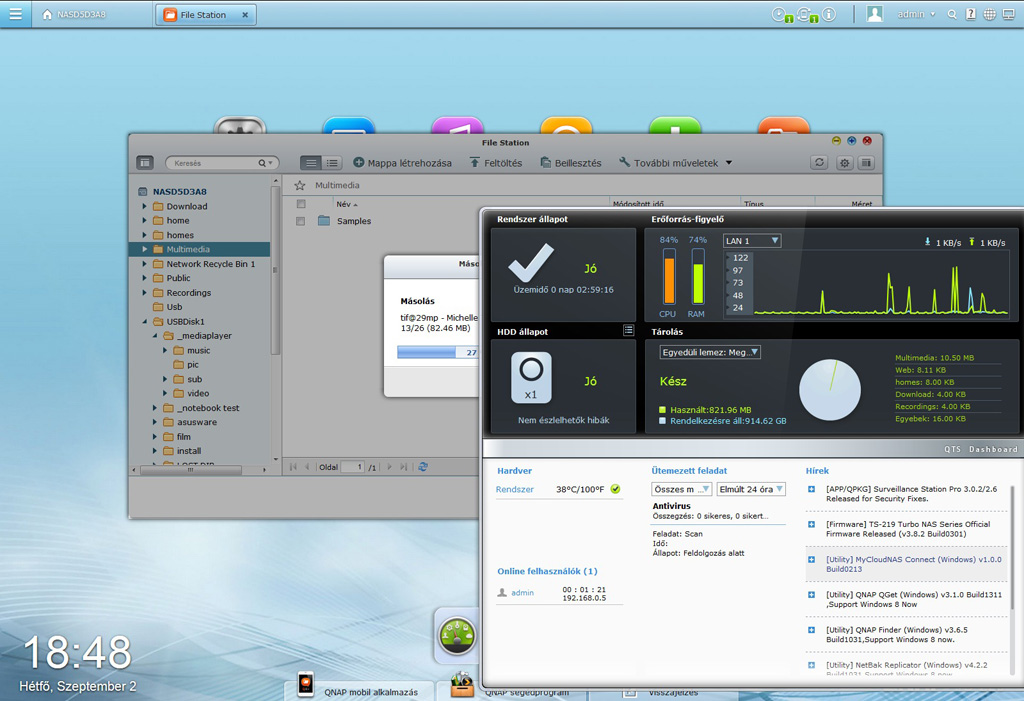The image size is (1024, 701).
Task: Click the File Station right panel icon
Action: (x=866, y=163)
